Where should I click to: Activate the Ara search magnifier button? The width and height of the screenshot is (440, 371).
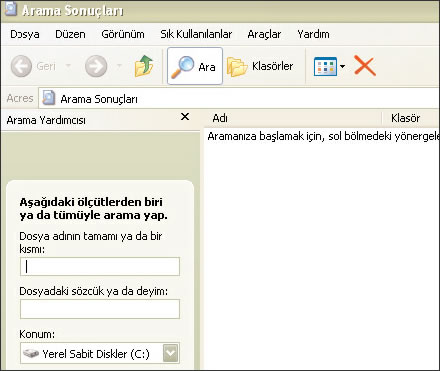195,66
